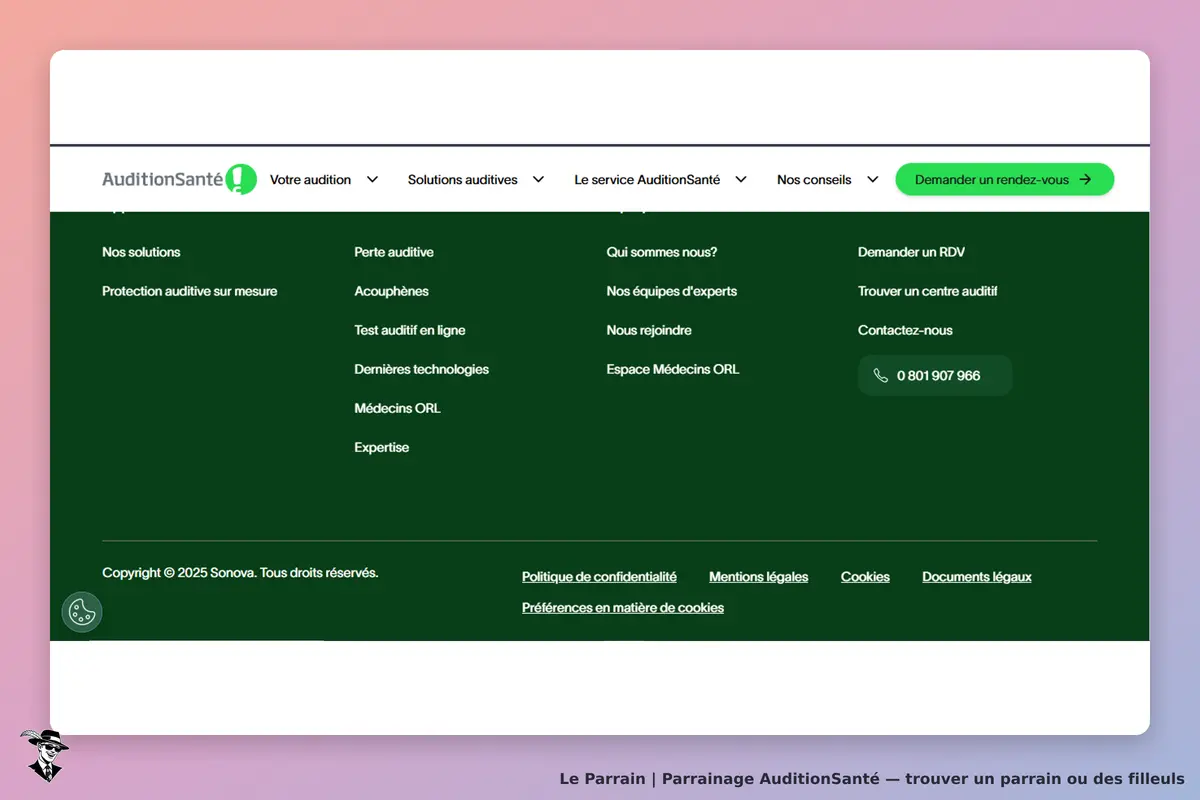This screenshot has height=800, width=1200.
Task: Open the Cookies footer link
Action: tap(865, 577)
